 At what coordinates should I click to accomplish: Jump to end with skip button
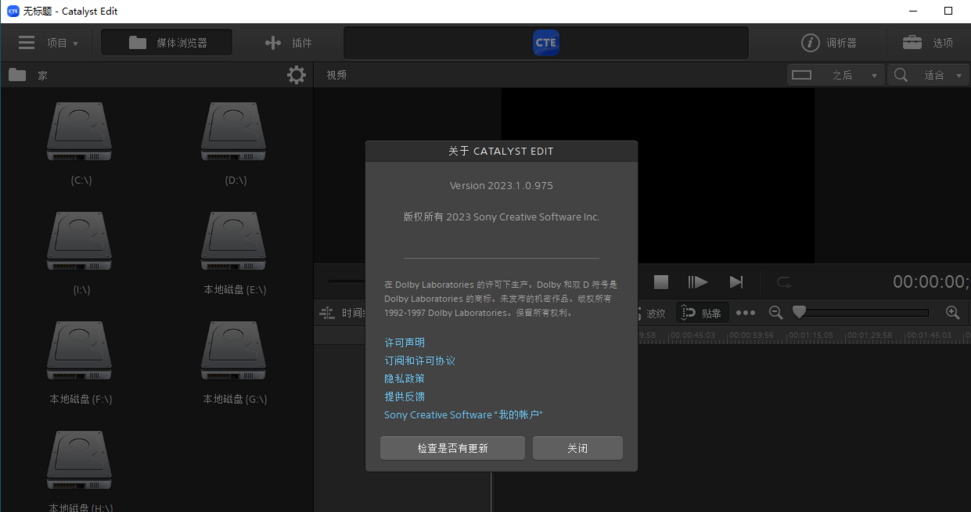click(736, 282)
